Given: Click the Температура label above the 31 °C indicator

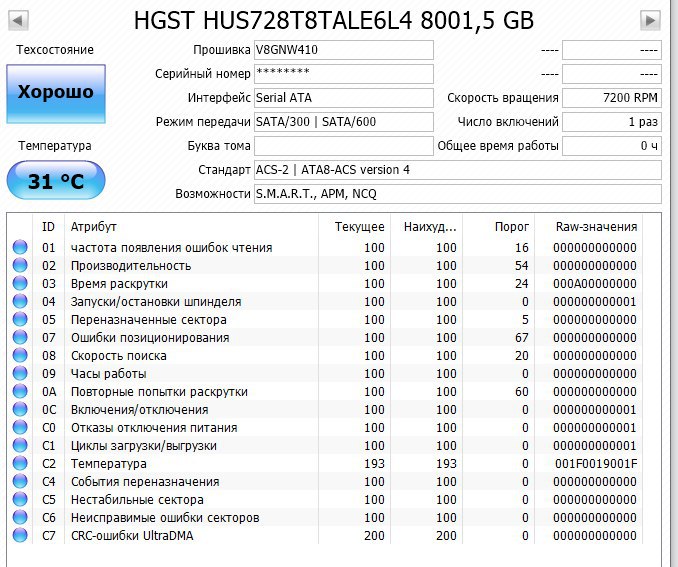Looking at the screenshot, I should coord(55,146).
